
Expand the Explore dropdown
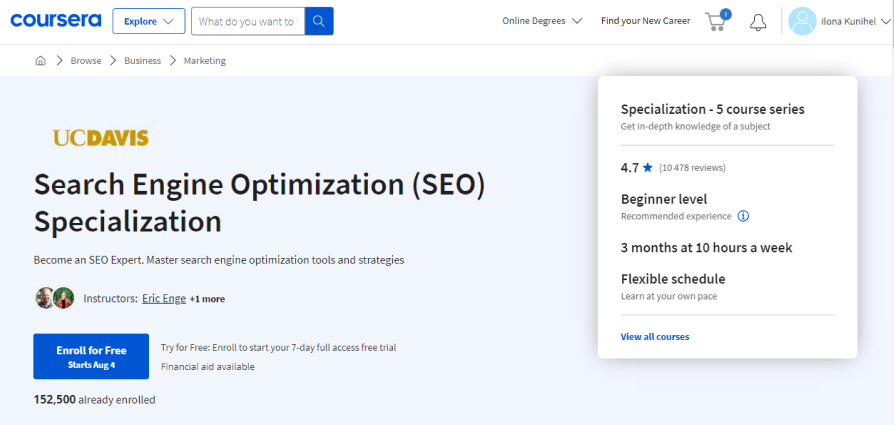148,21
